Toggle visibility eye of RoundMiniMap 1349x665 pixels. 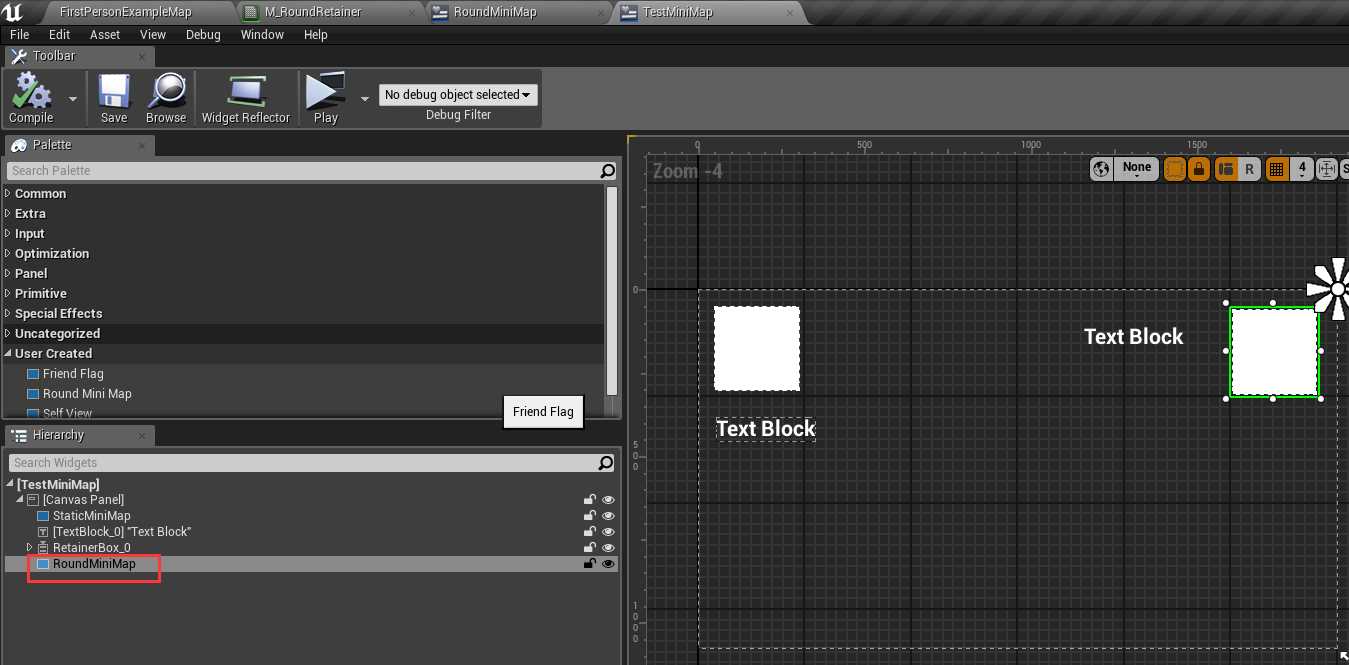click(x=607, y=564)
